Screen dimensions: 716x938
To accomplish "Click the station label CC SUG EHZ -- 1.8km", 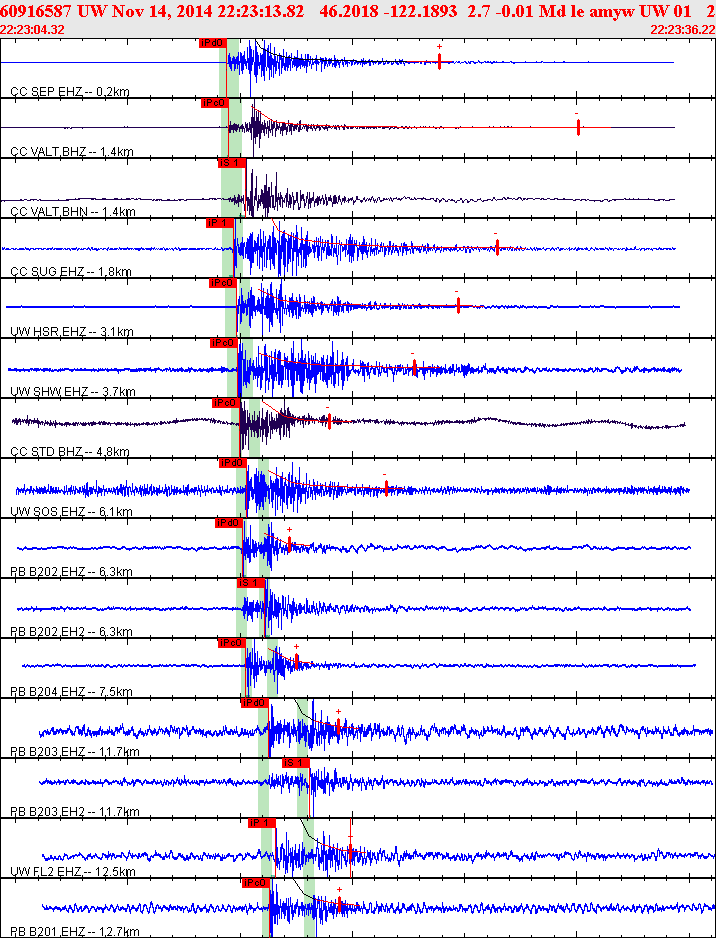I will tap(71, 272).
